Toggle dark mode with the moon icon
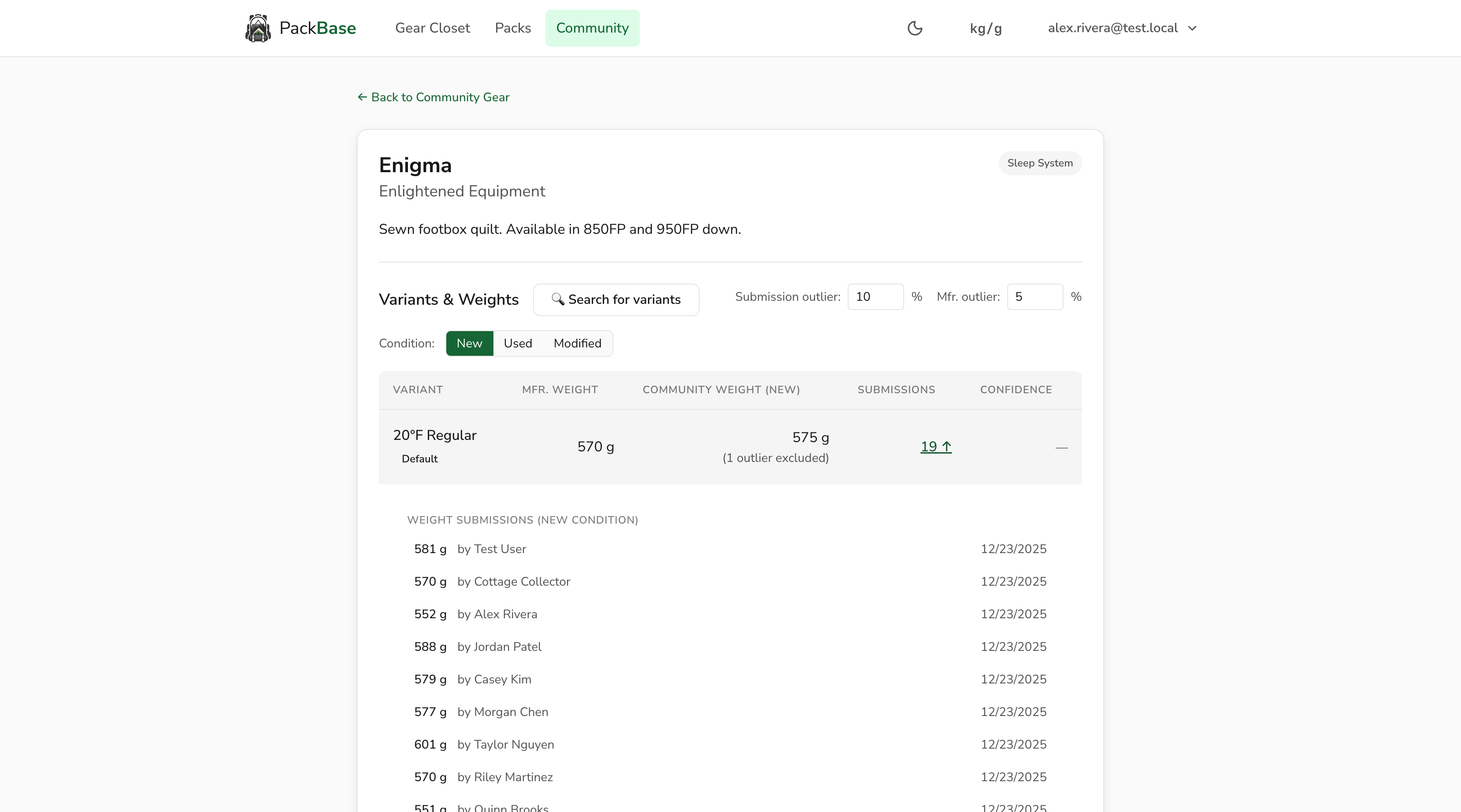The width and height of the screenshot is (1461, 812). point(915,28)
